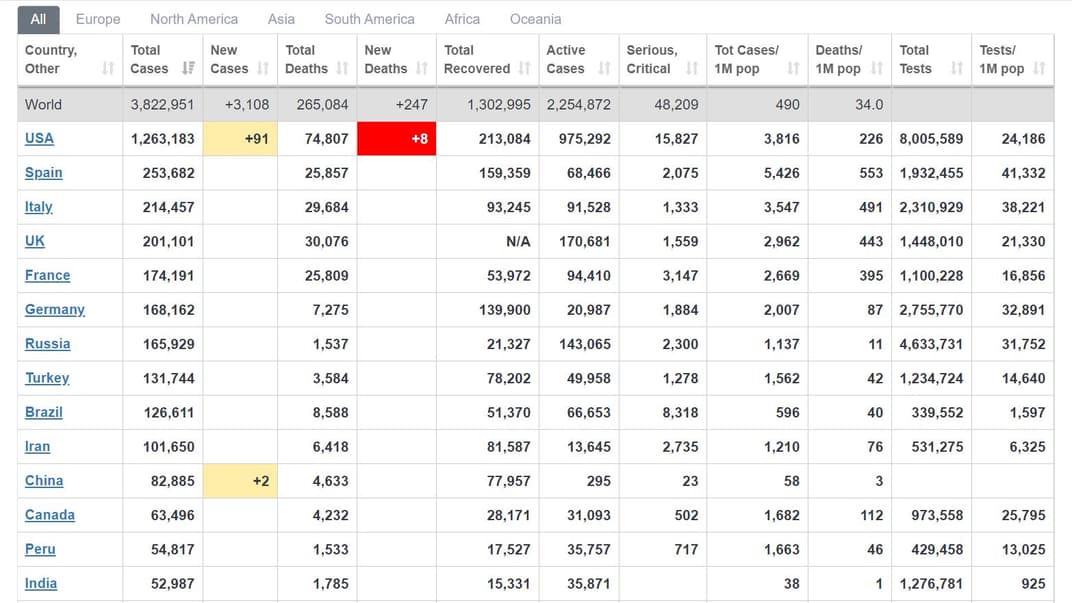The height and width of the screenshot is (603, 1072).
Task: Click New Deaths column sort icon
Action: coord(422,69)
